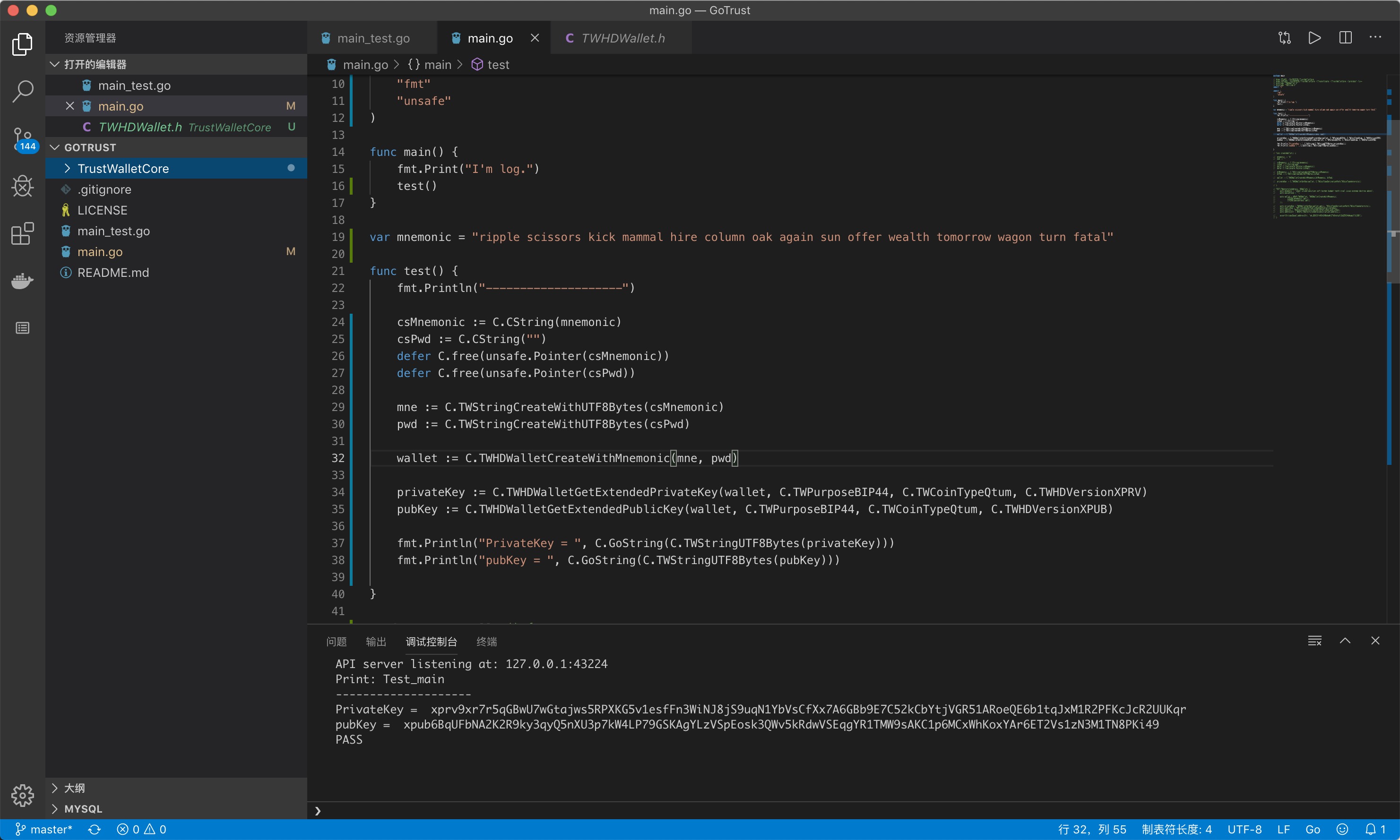Clear the debug console output
Image resolution: width=1400 pixels, height=840 pixels.
1314,641
